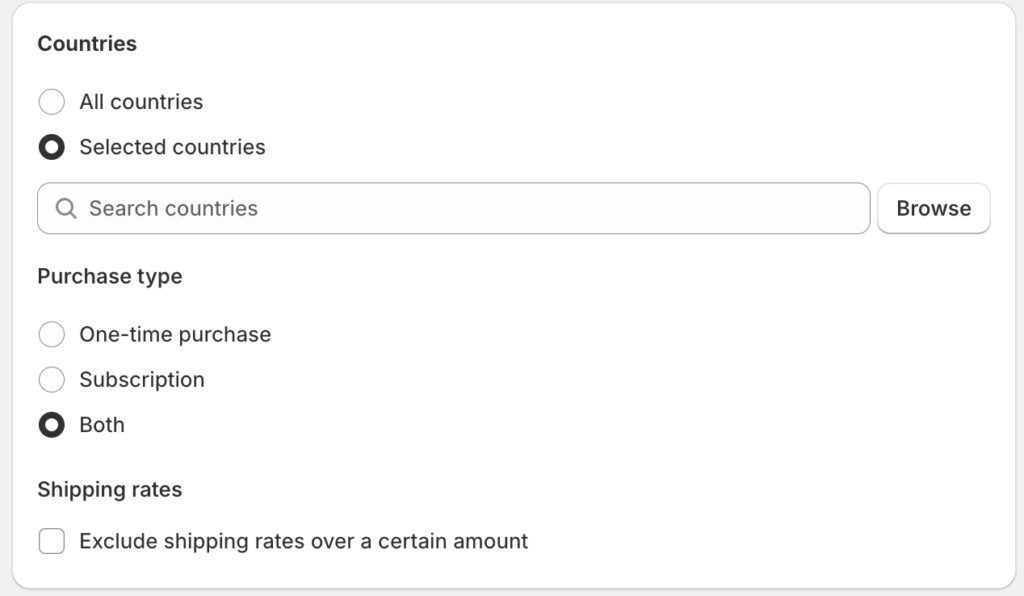Click the "All countries" label text
Screen dimensions: 1024x596
point(141,102)
